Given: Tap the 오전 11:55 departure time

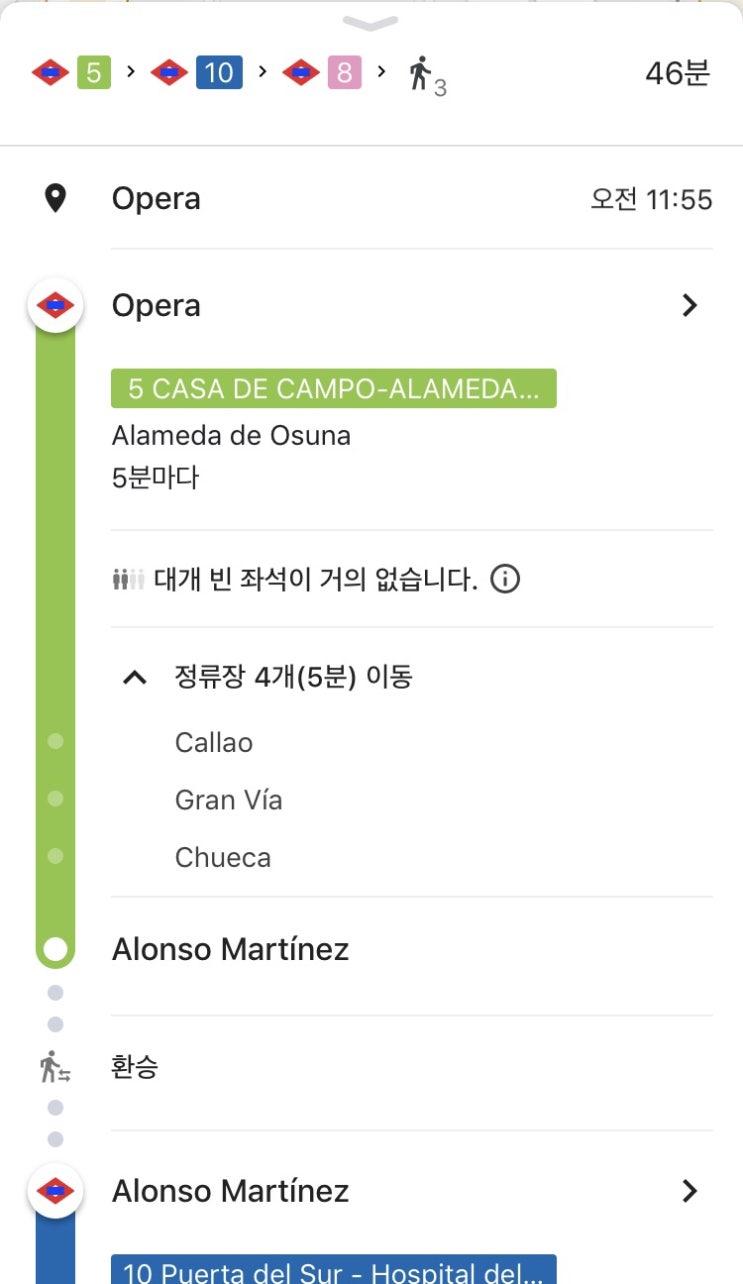Looking at the screenshot, I should click(x=651, y=200).
